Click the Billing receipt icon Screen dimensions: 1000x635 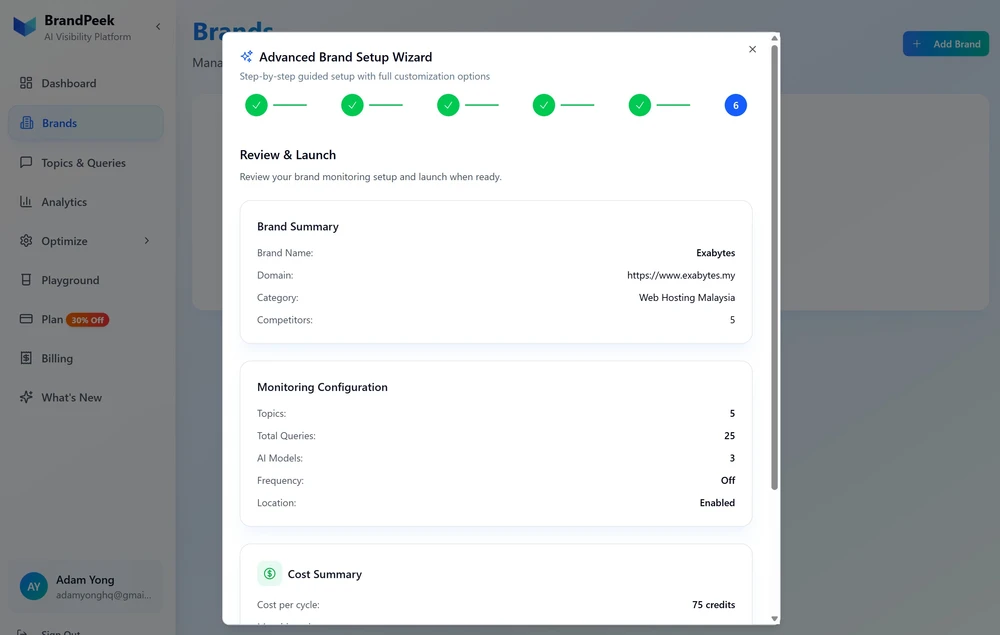tap(26, 358)
